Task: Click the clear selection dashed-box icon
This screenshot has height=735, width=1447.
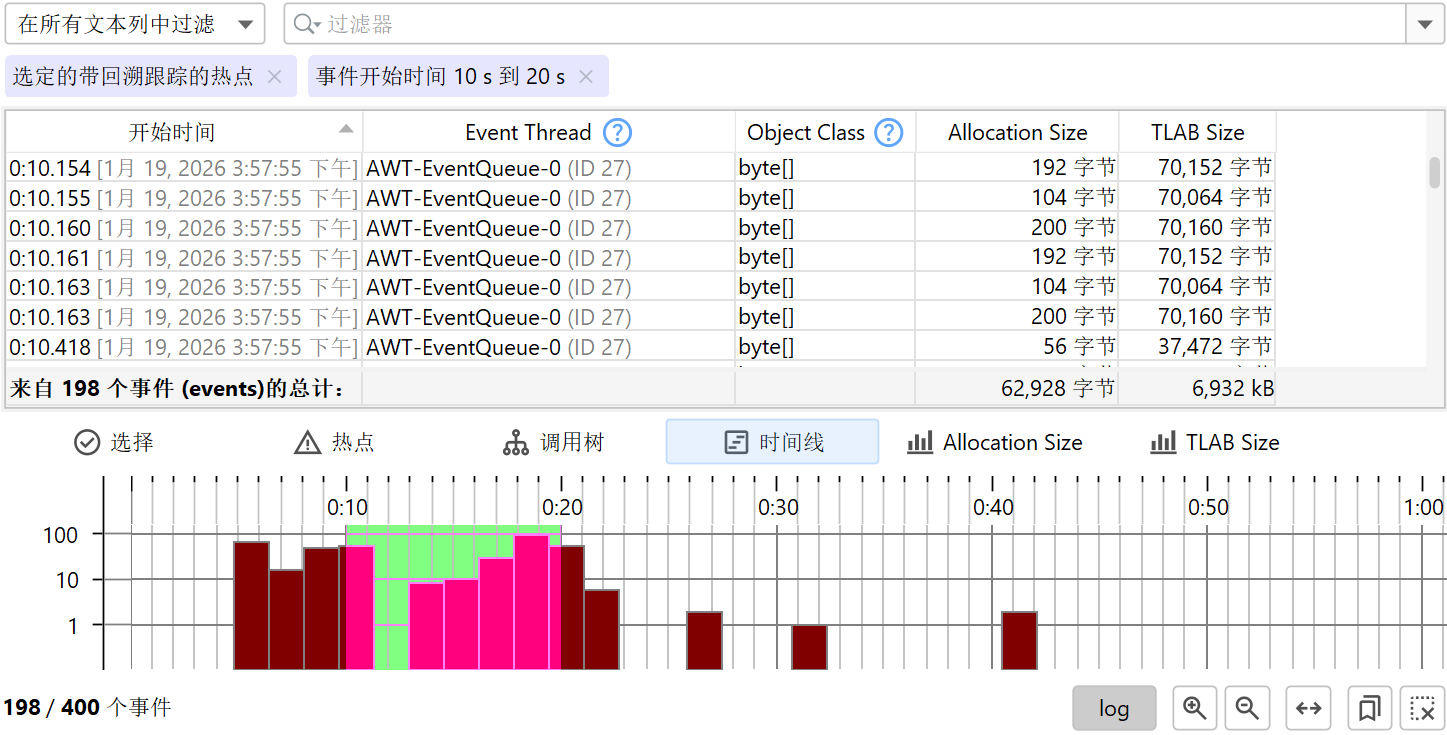Action: click(x=1422, y=708)
